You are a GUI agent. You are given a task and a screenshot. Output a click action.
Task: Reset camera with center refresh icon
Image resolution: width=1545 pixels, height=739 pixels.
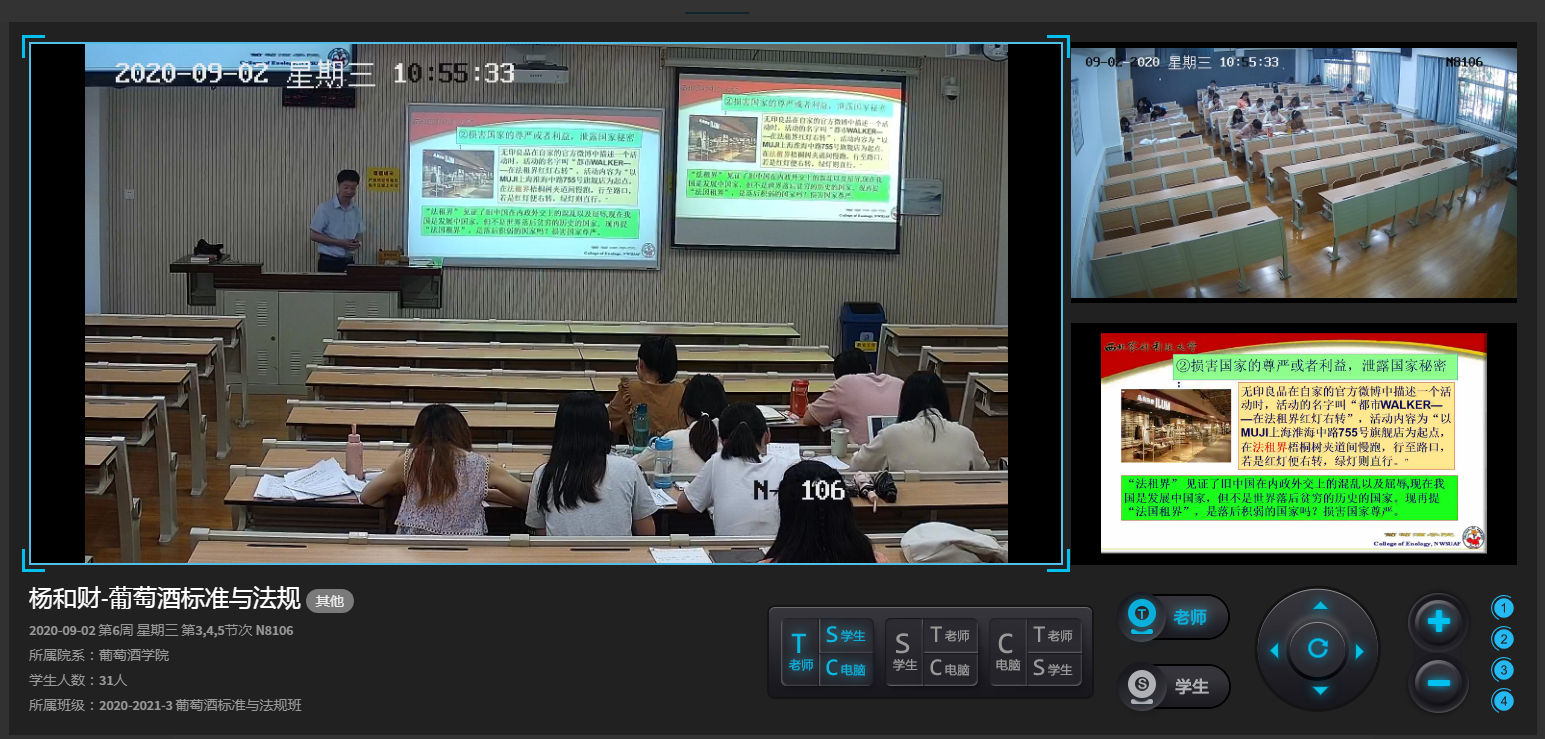[x=1318, y=649]
